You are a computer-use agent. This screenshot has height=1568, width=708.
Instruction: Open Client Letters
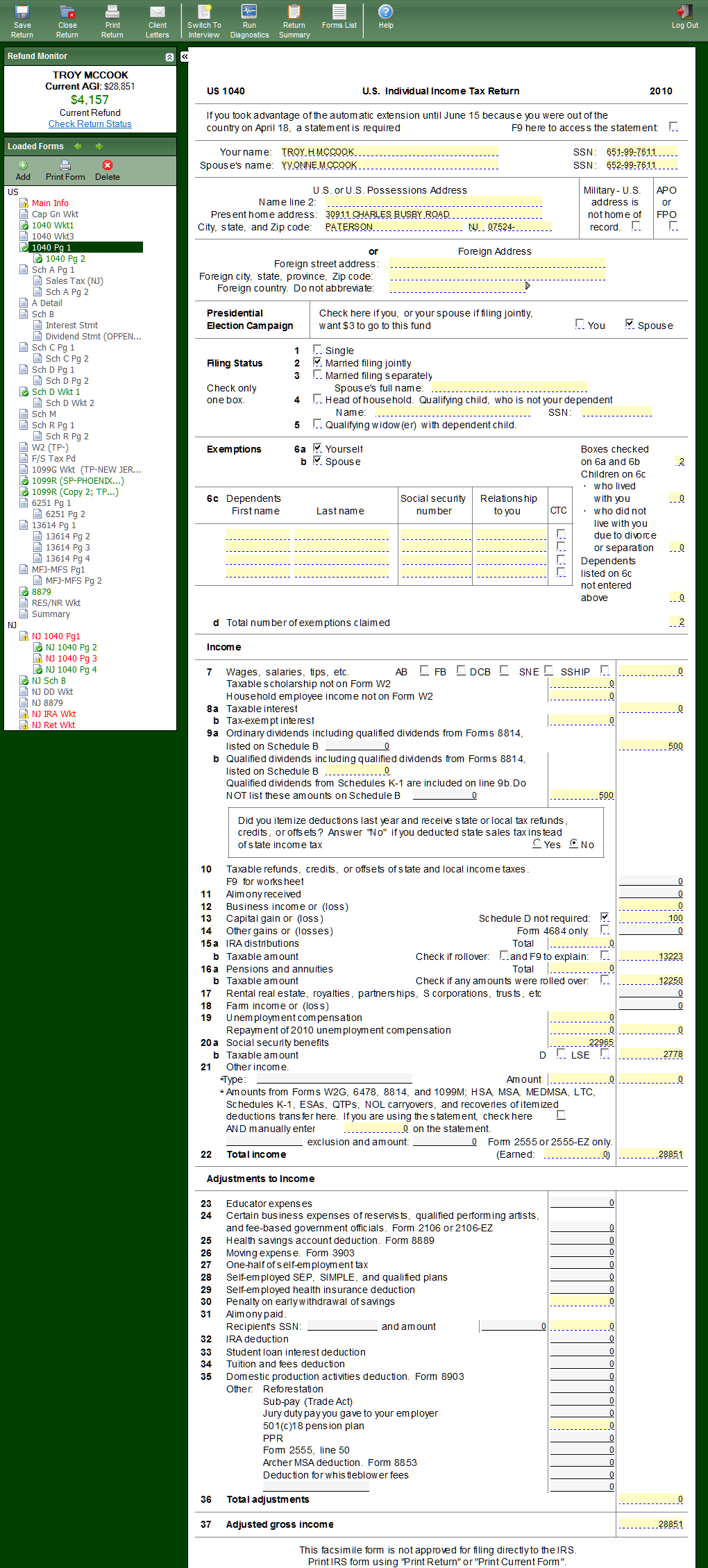pos(158,21)
